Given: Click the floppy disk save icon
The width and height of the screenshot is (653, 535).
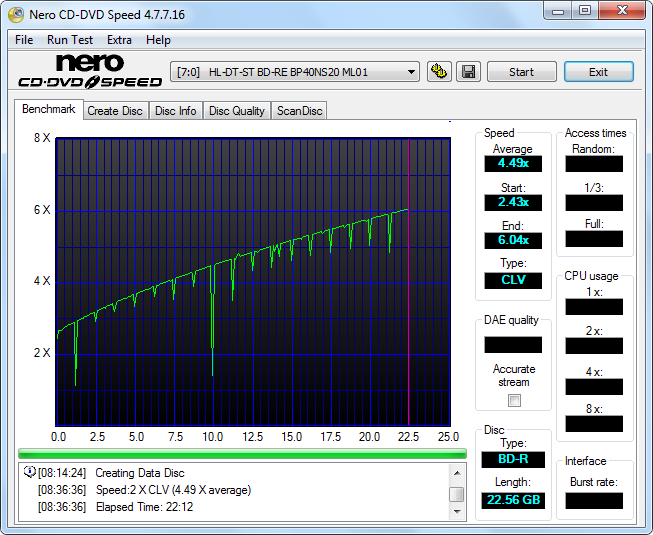Looking at the screenshot, I should pyautogui.click(x=469, y=72).
